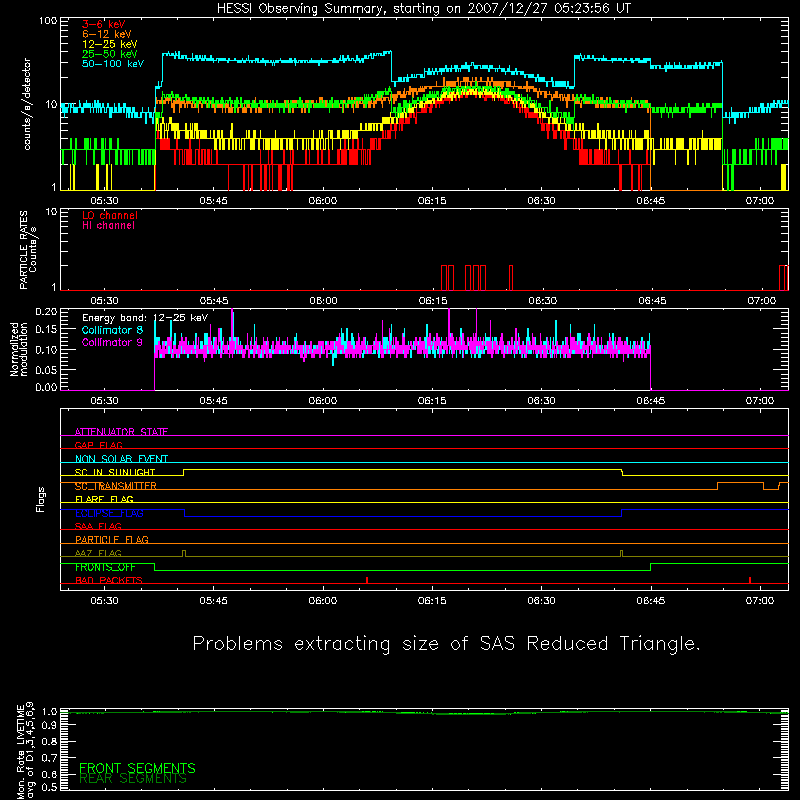Image resolution: width=800 pixels, height=800 pixels.
Task: Click the NON_SOLAR_EVENT flag label
Action: tap(121, 459)
